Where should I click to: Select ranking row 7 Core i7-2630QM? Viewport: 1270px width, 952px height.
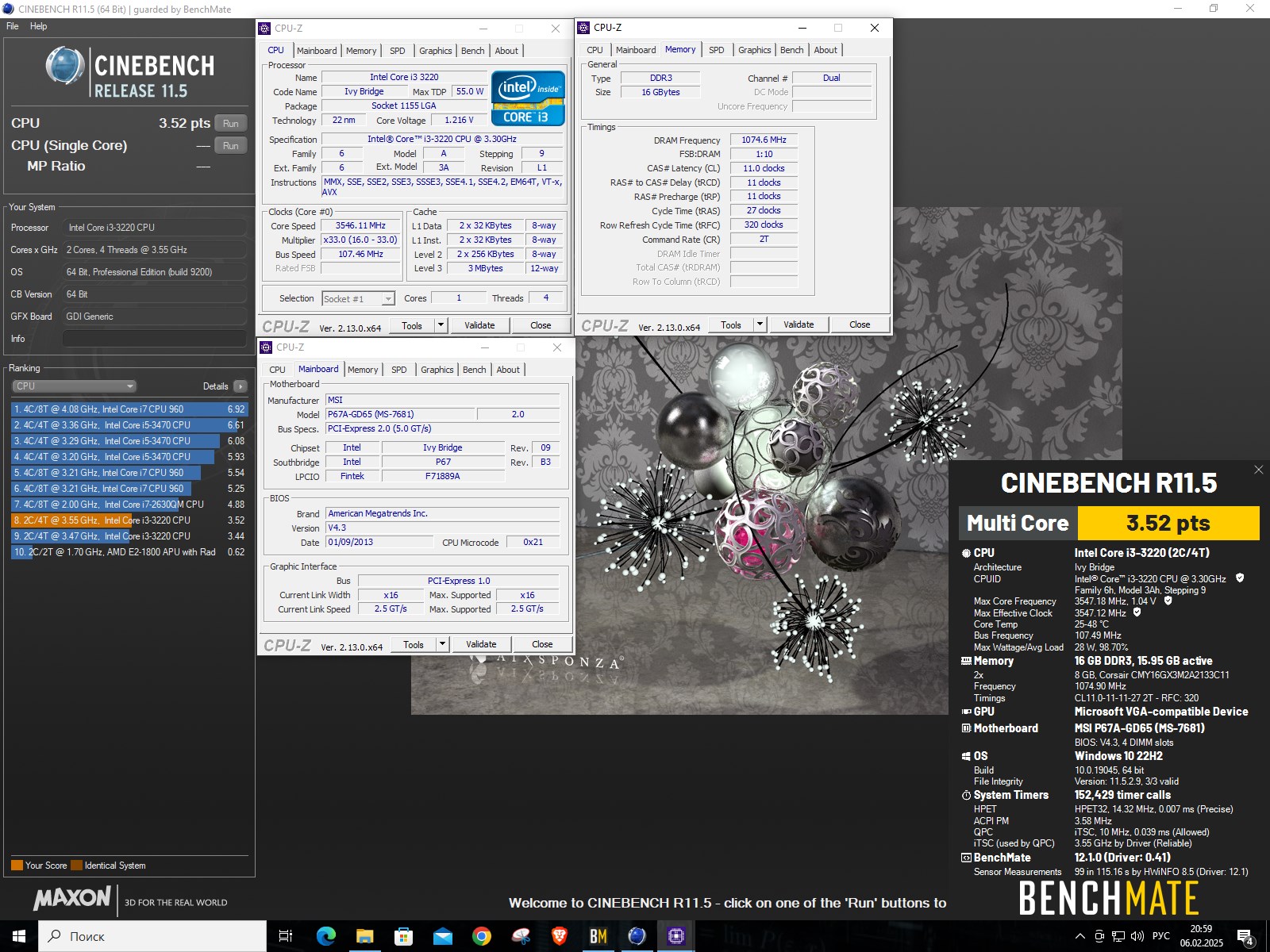tap(129, 505)
